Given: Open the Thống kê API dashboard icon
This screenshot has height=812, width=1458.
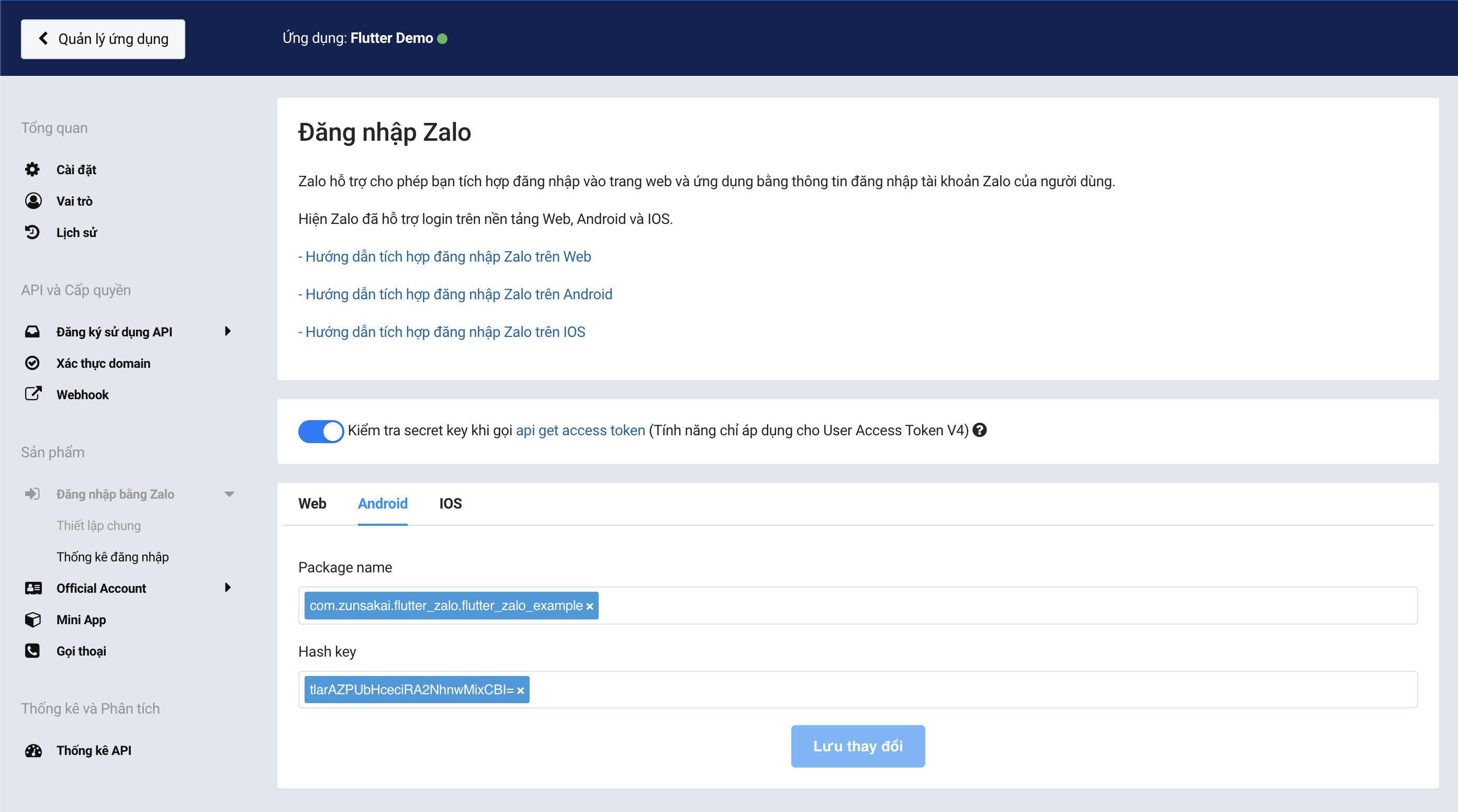Looking at the screenshot, I should pyautogui.click(x=33, y=750).
